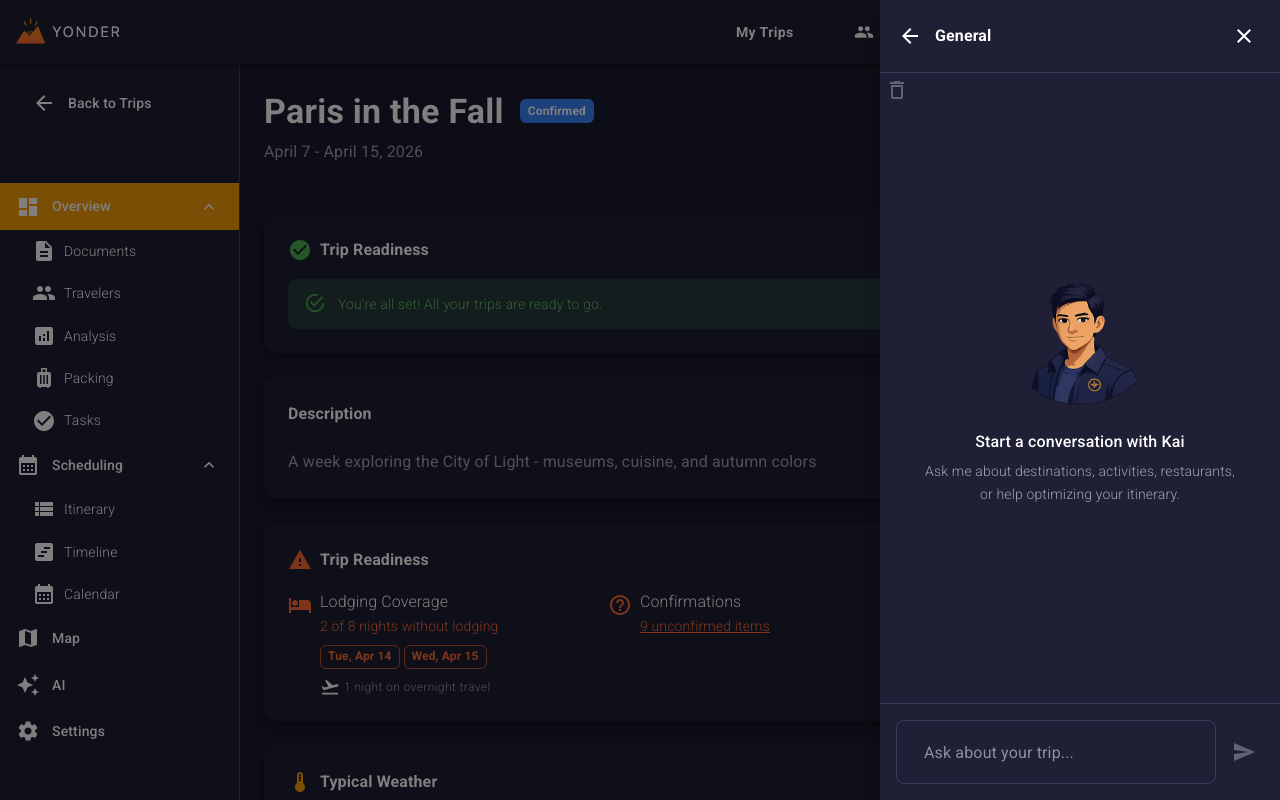Select the Tue, Apr 14 date chip
This screenshot has width=1280, height=800.
pos(359,656)
